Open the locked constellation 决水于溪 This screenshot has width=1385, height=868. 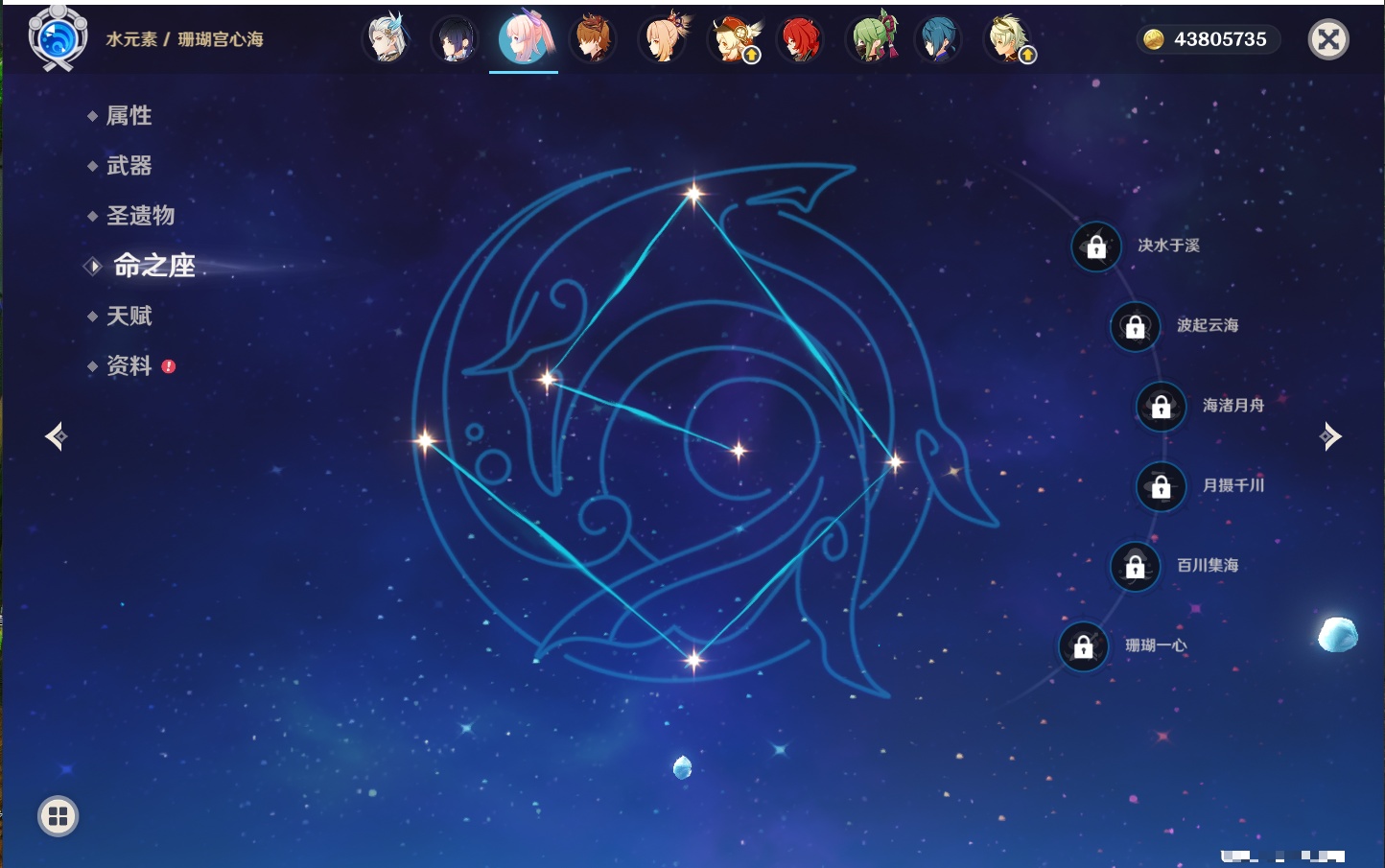pos(1096,246)
